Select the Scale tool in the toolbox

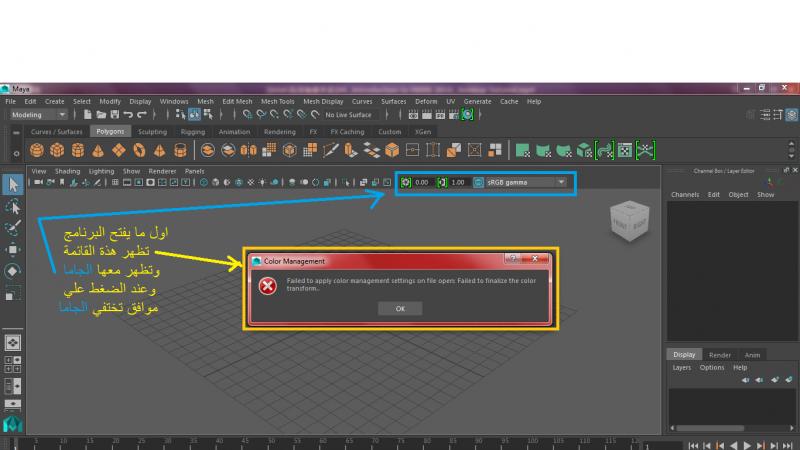[x=13, y=293]
